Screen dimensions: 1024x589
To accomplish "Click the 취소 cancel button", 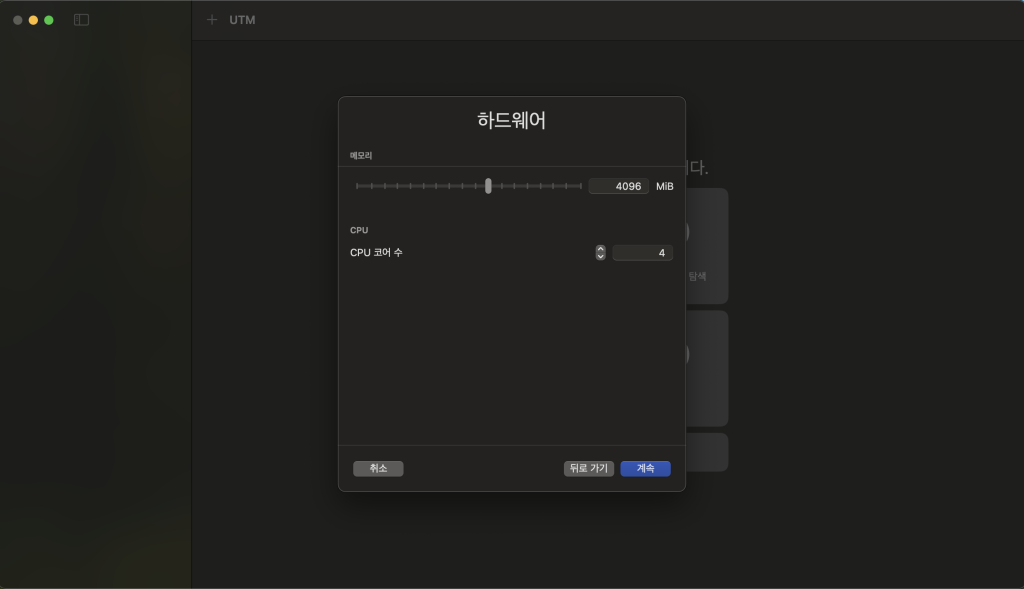I will [378, 468].
